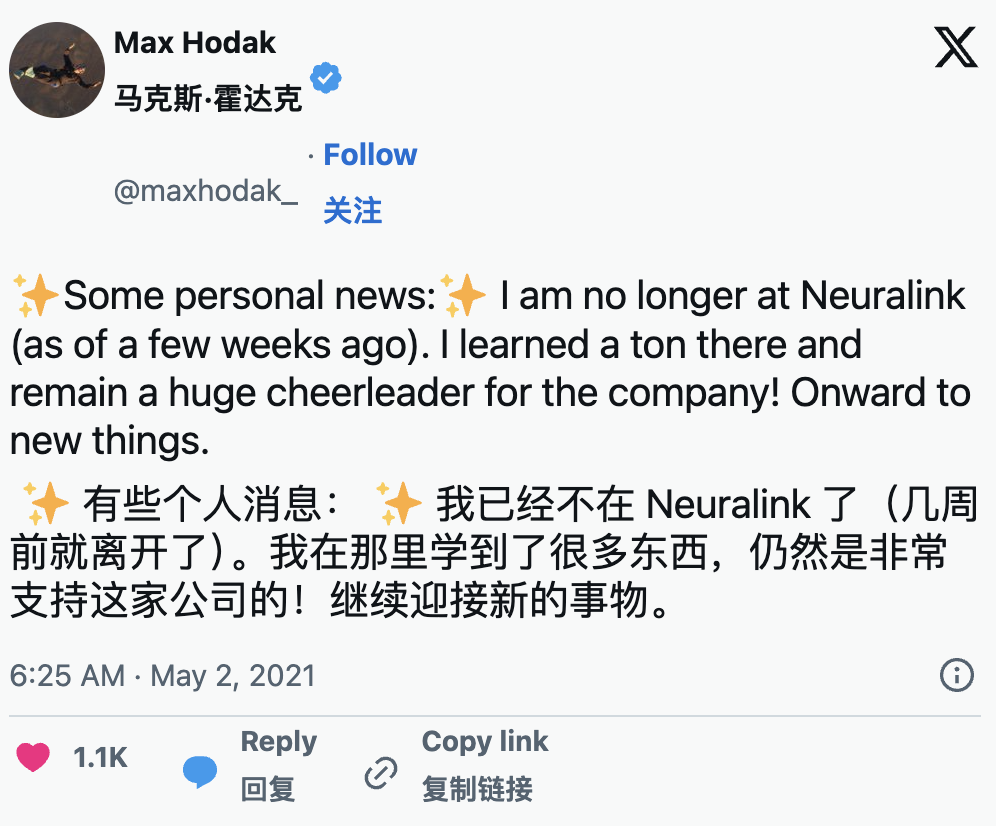Open Max Hodak's profile picture
Screen dimensions: 996x826
coord(57,69)
